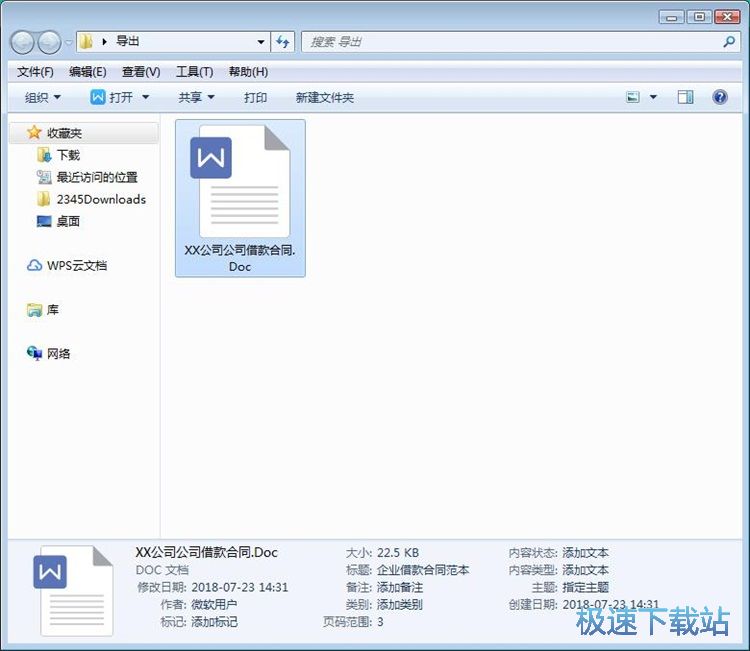Go to 桌面 in navigation pane
The height and width of the screenshot is (651, 750).
click(68, 221)
